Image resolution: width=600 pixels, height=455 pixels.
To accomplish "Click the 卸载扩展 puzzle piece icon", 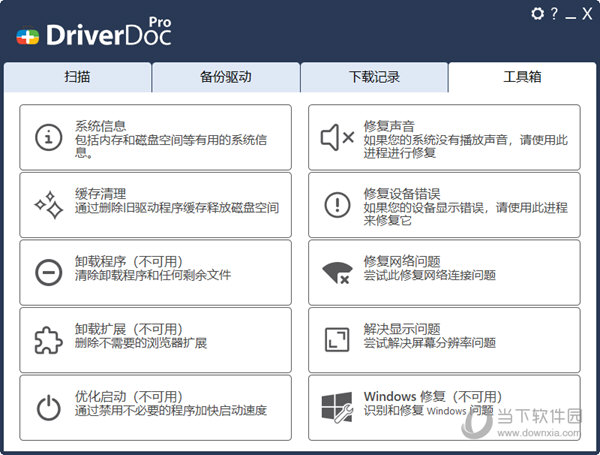I will click(49, 340).
